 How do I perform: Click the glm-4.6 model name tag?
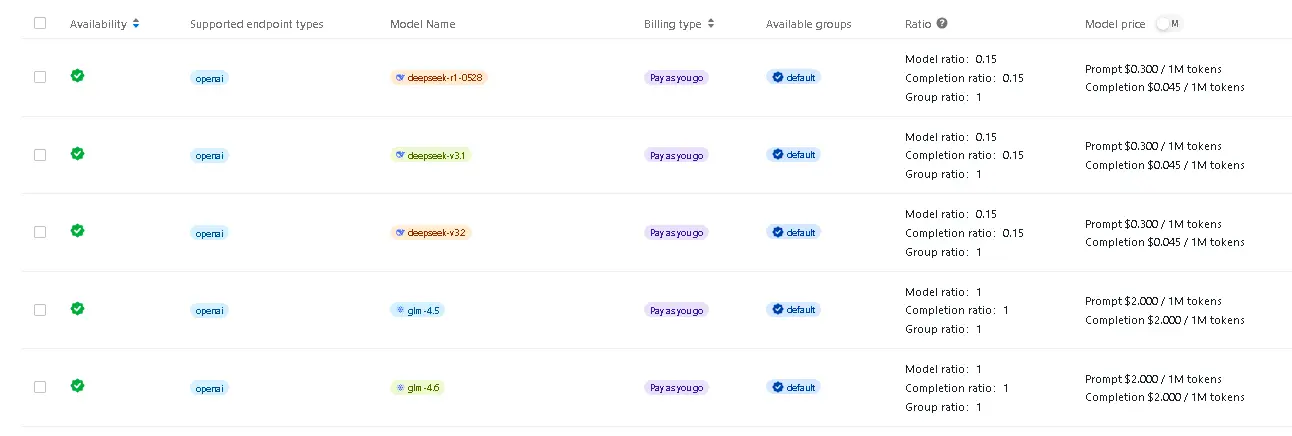click(417, 387)
